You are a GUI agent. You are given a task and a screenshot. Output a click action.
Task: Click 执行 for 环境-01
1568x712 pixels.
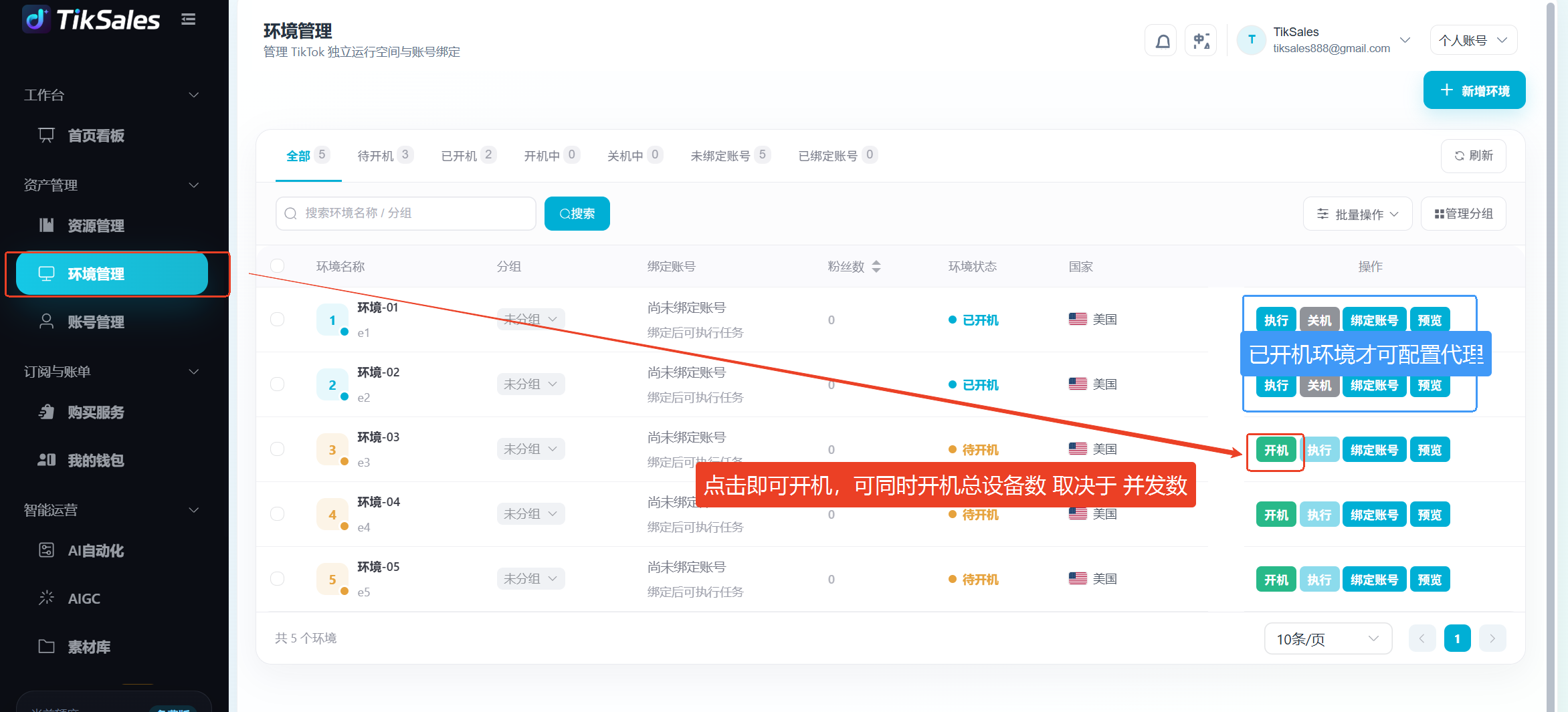coord(1276,320)
